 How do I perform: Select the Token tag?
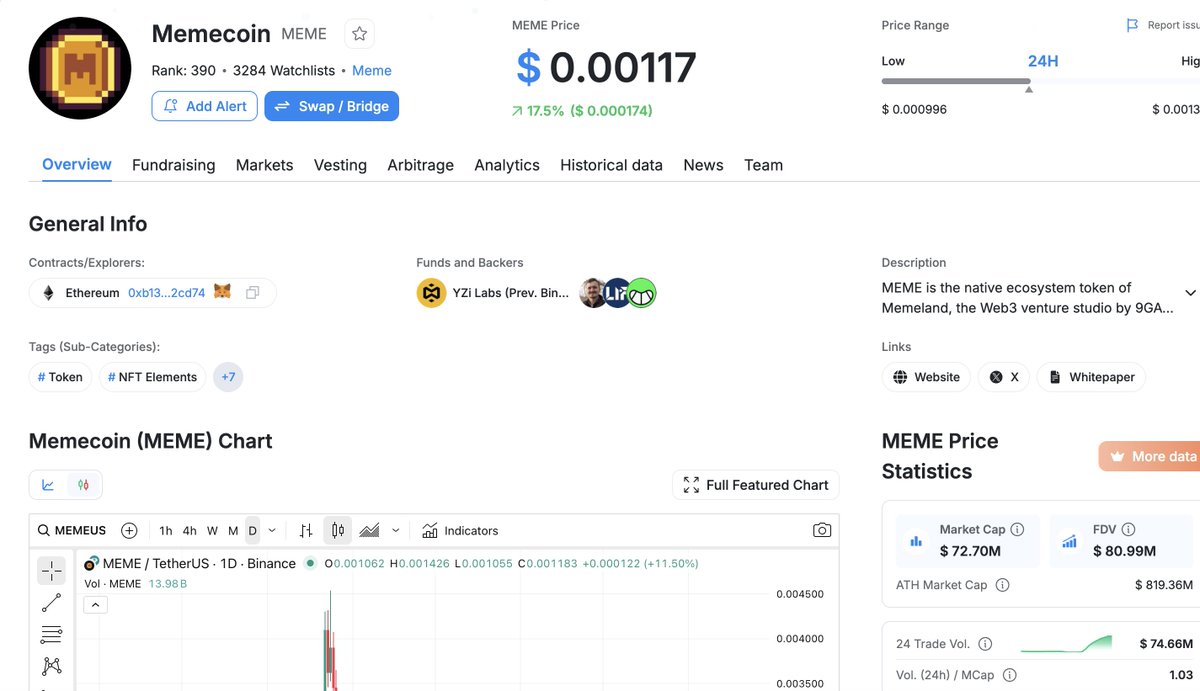coord(60,377)
